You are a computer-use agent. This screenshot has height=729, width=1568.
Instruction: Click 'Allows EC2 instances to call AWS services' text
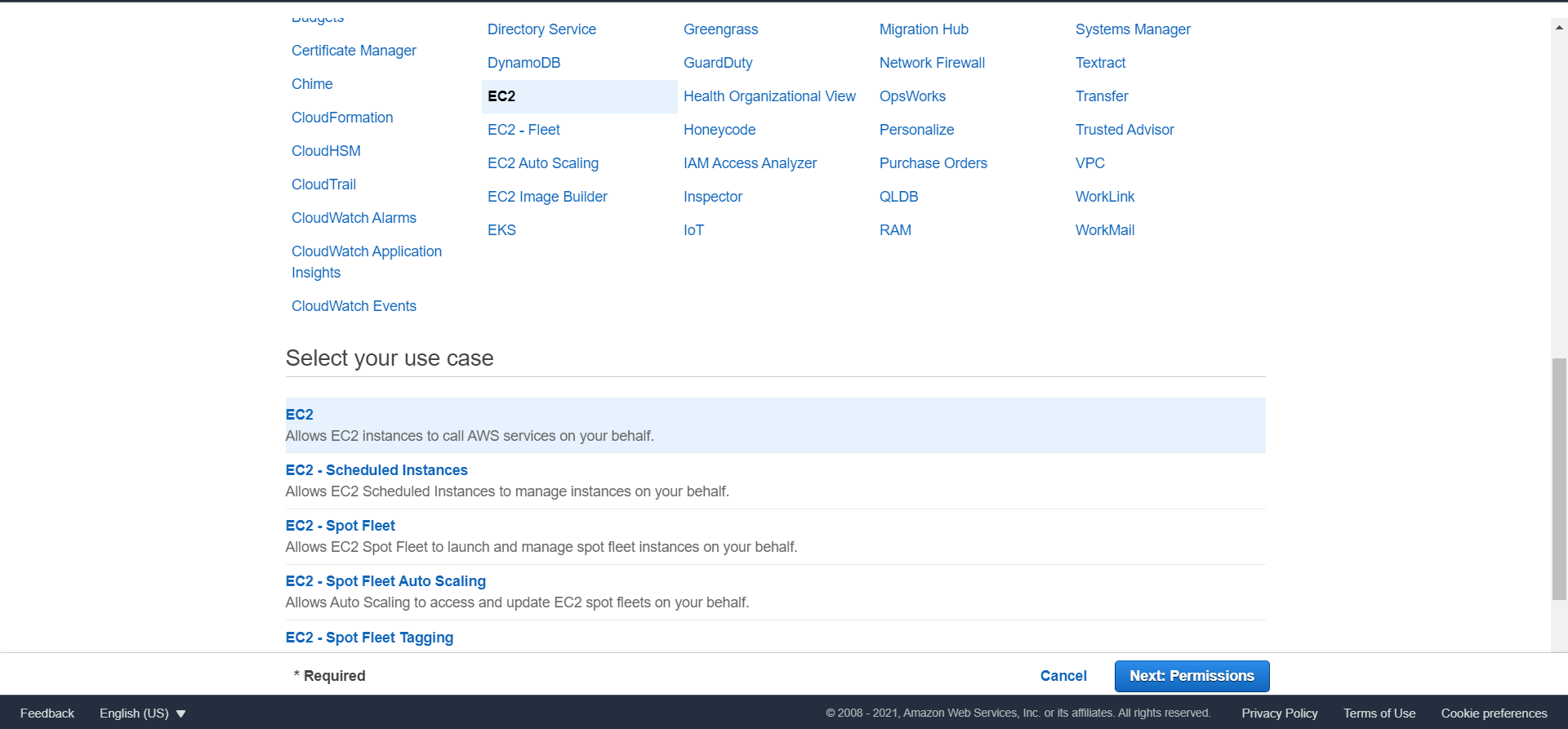(x=470, y=436)
